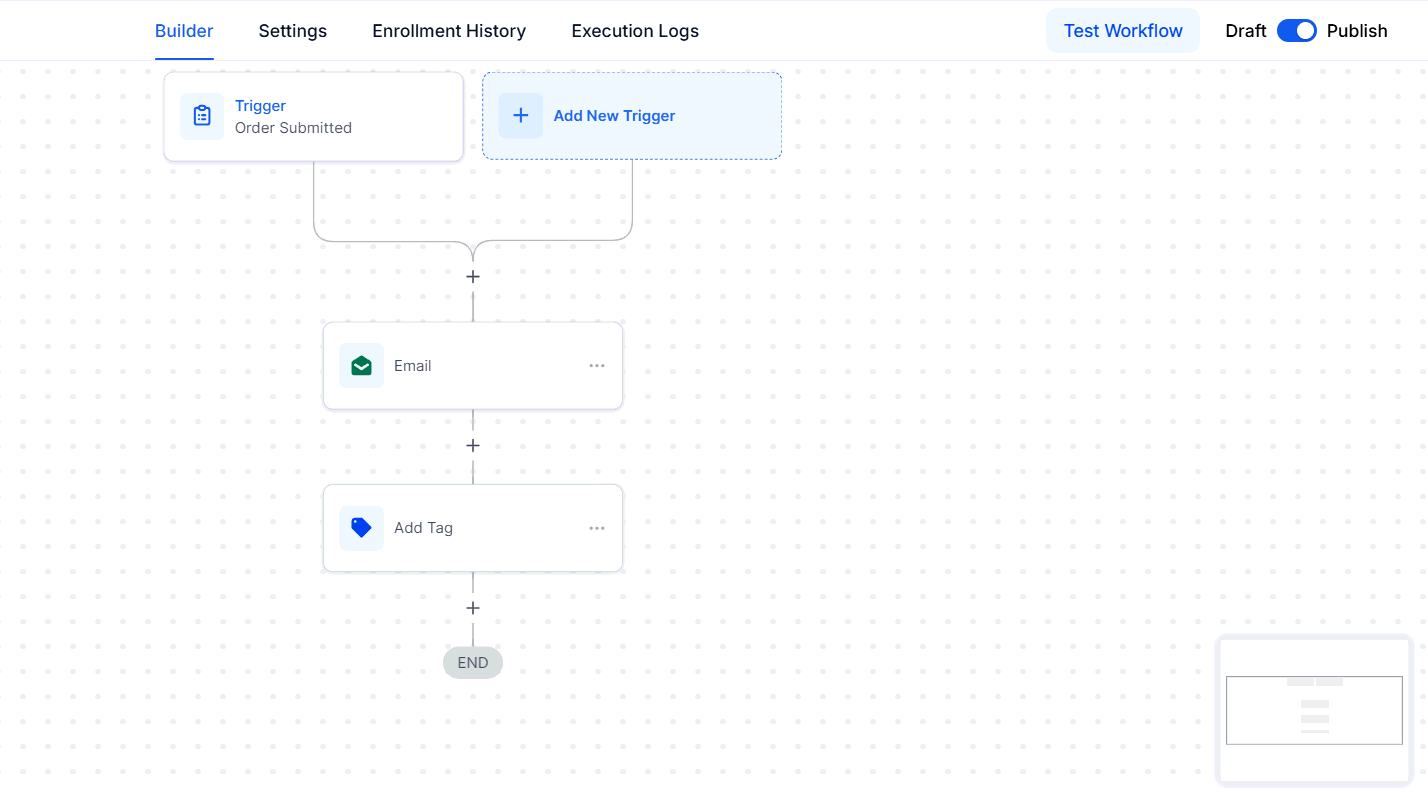Open the Add Tag step three-dots menu

[597, 528]
